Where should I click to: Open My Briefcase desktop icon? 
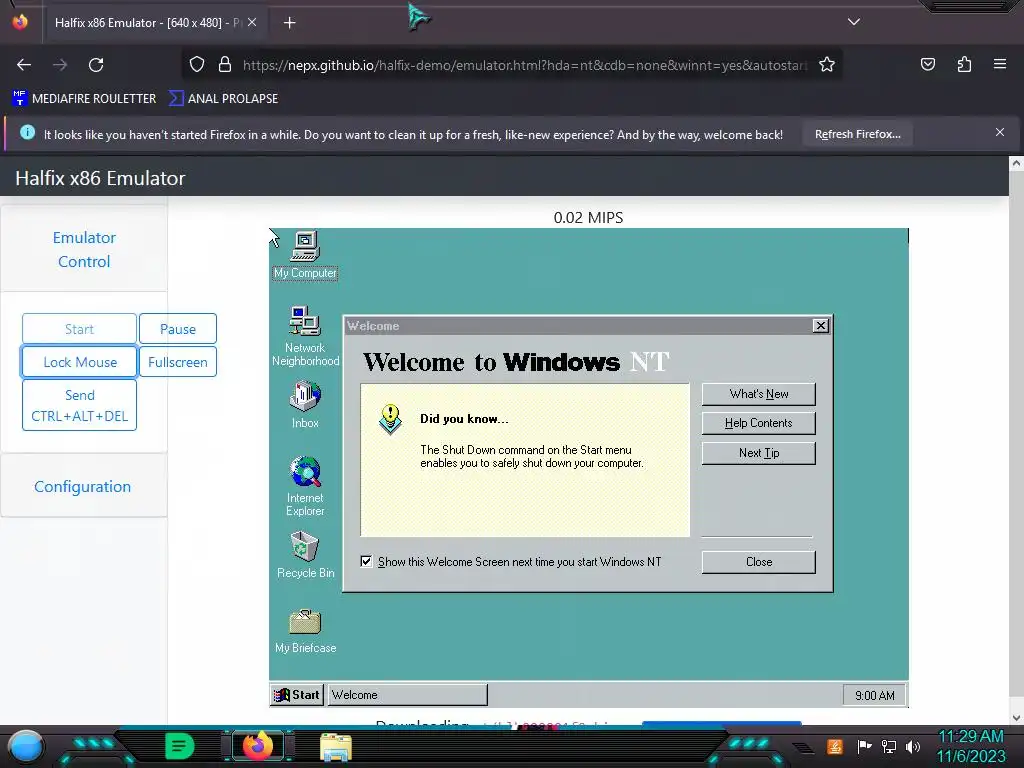pyautogui.click(x=305, y=630)
